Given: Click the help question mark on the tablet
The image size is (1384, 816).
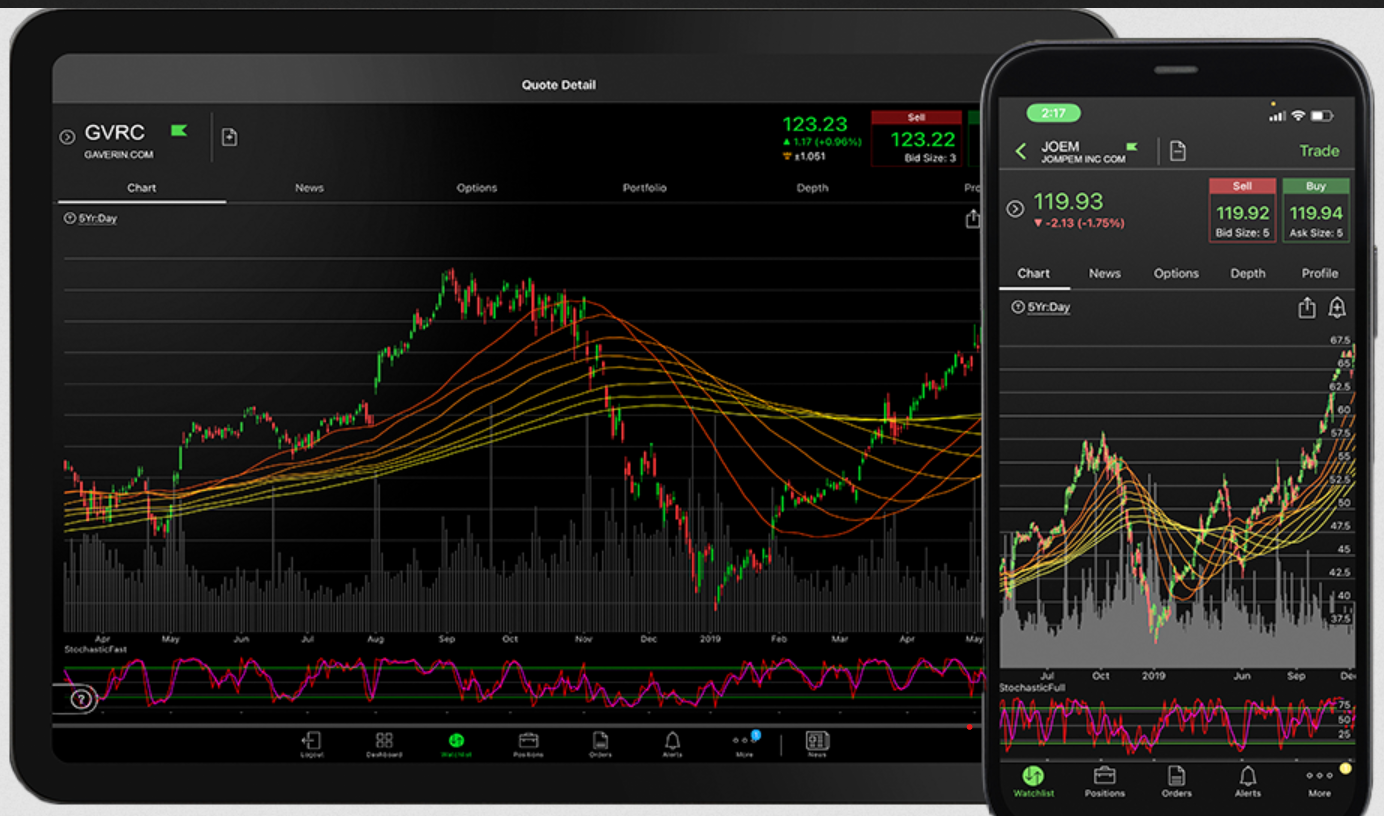Looking at the screenshot, I should [81, 699].
